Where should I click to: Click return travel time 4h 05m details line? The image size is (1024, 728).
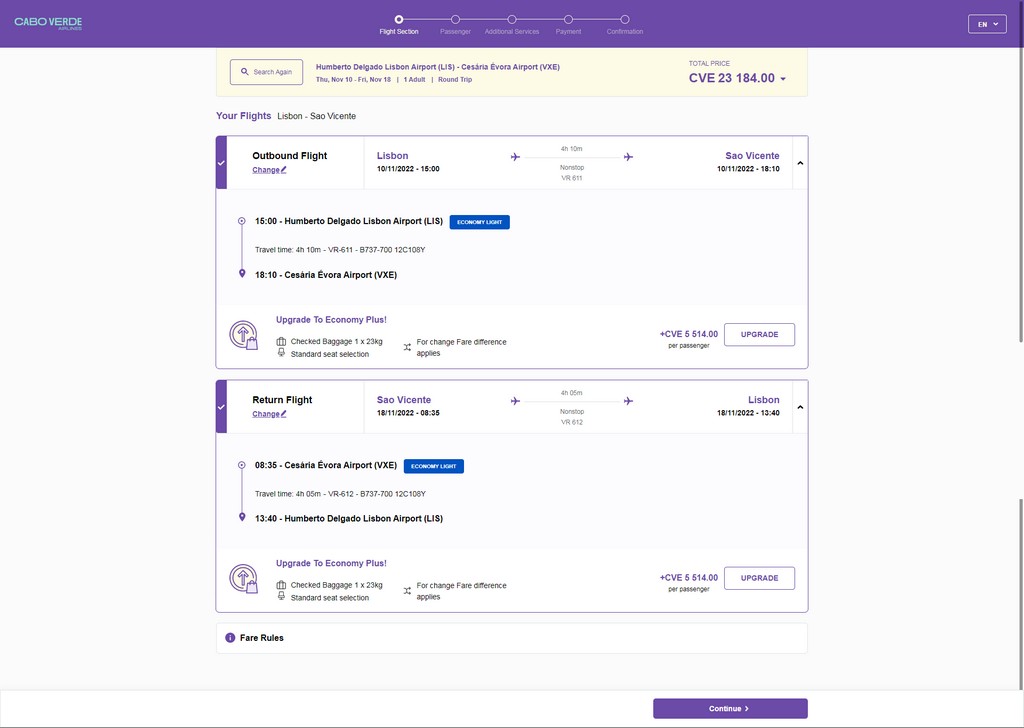(340, 494)
